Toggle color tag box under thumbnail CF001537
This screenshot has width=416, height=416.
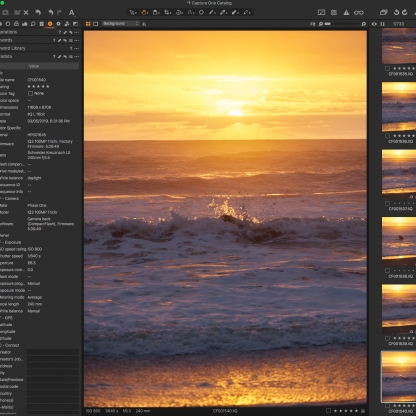click(x=387, y=203)
